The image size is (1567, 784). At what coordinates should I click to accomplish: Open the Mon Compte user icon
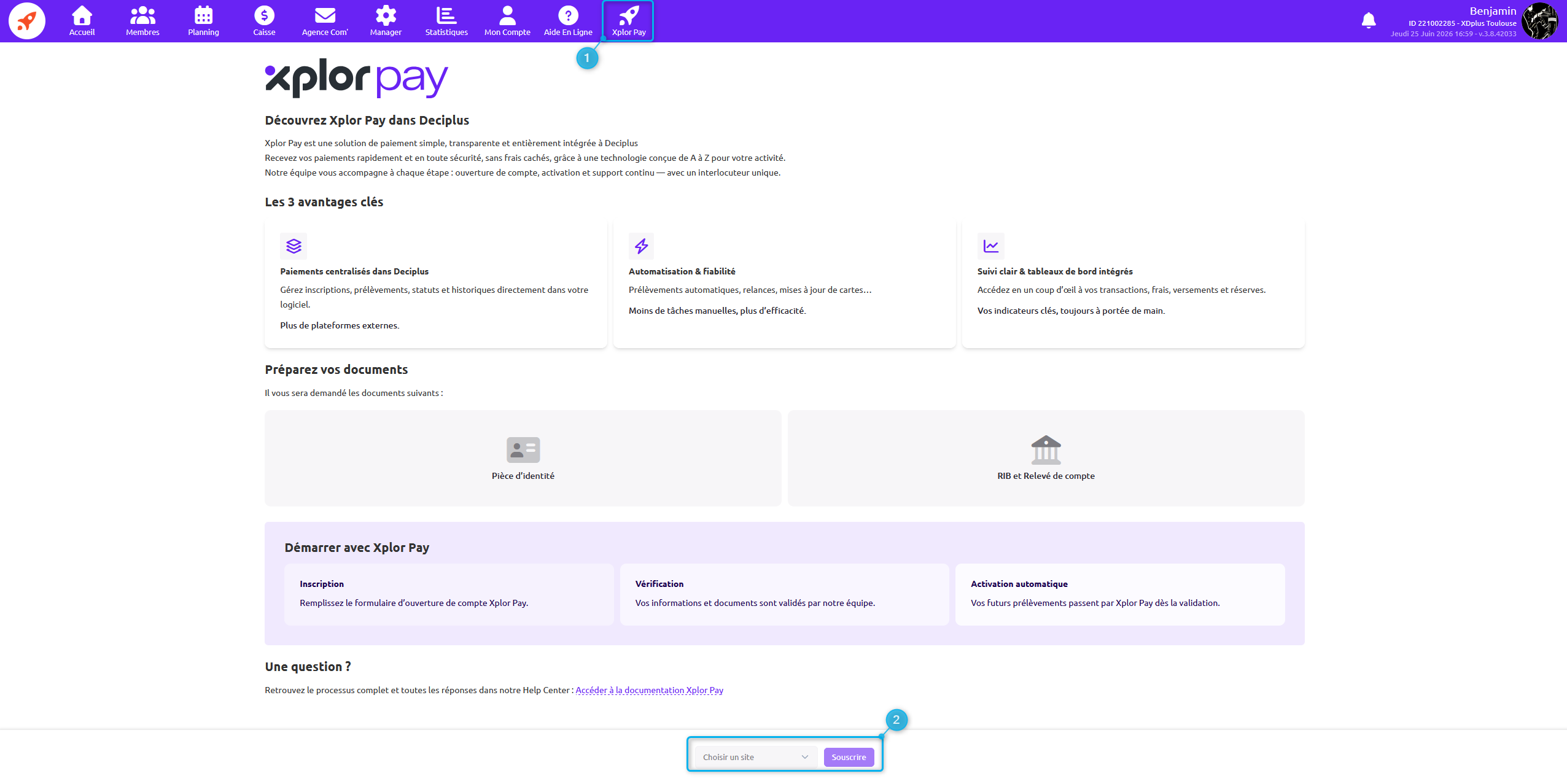(x=507, y=15)
